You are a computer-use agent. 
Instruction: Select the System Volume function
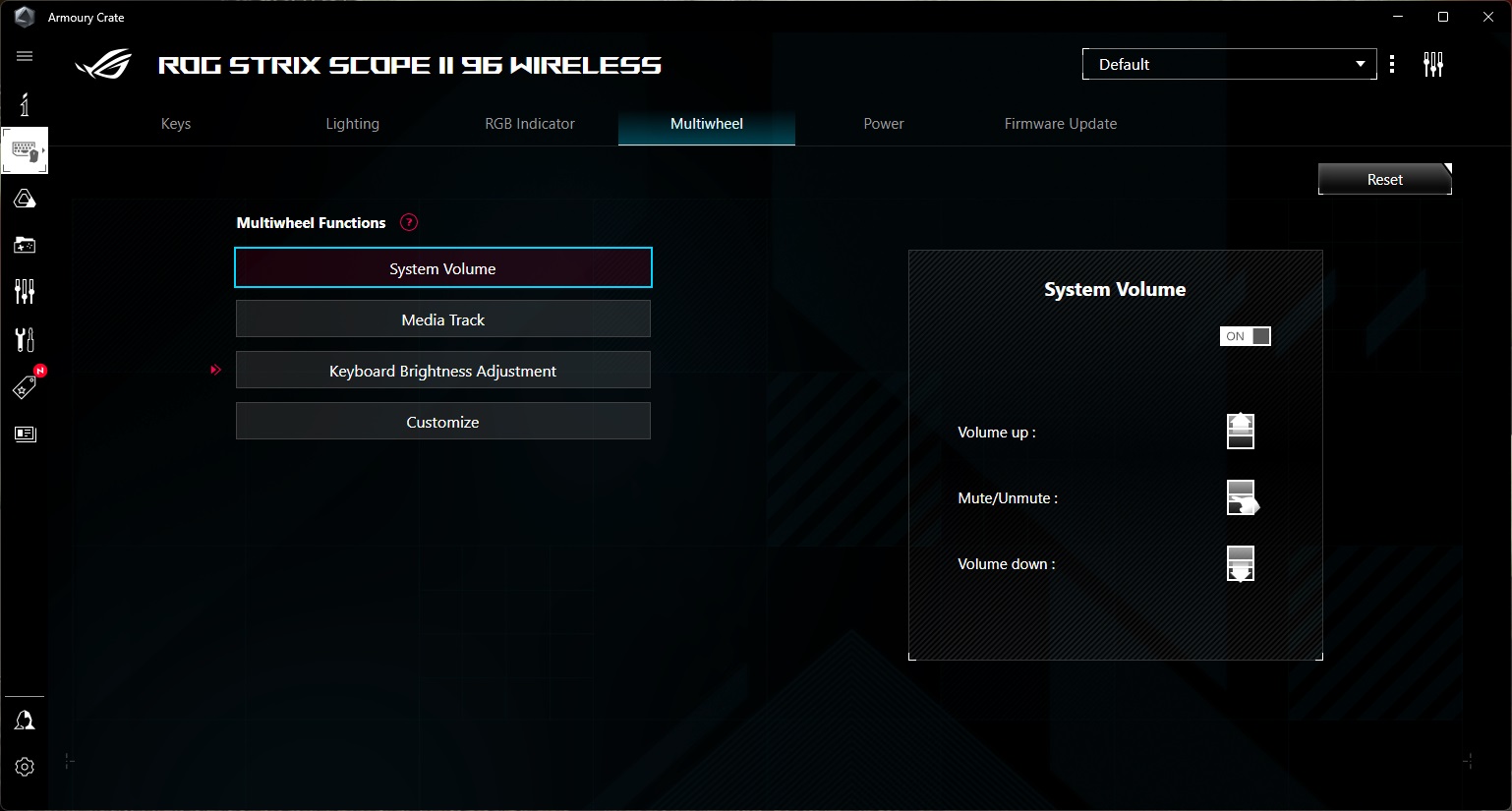(443, 268)
